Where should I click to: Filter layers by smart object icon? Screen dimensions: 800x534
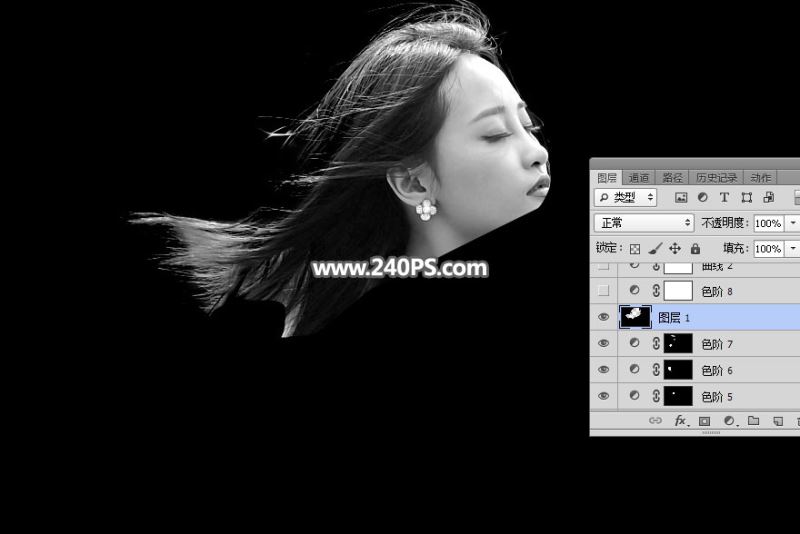(768, 197)
